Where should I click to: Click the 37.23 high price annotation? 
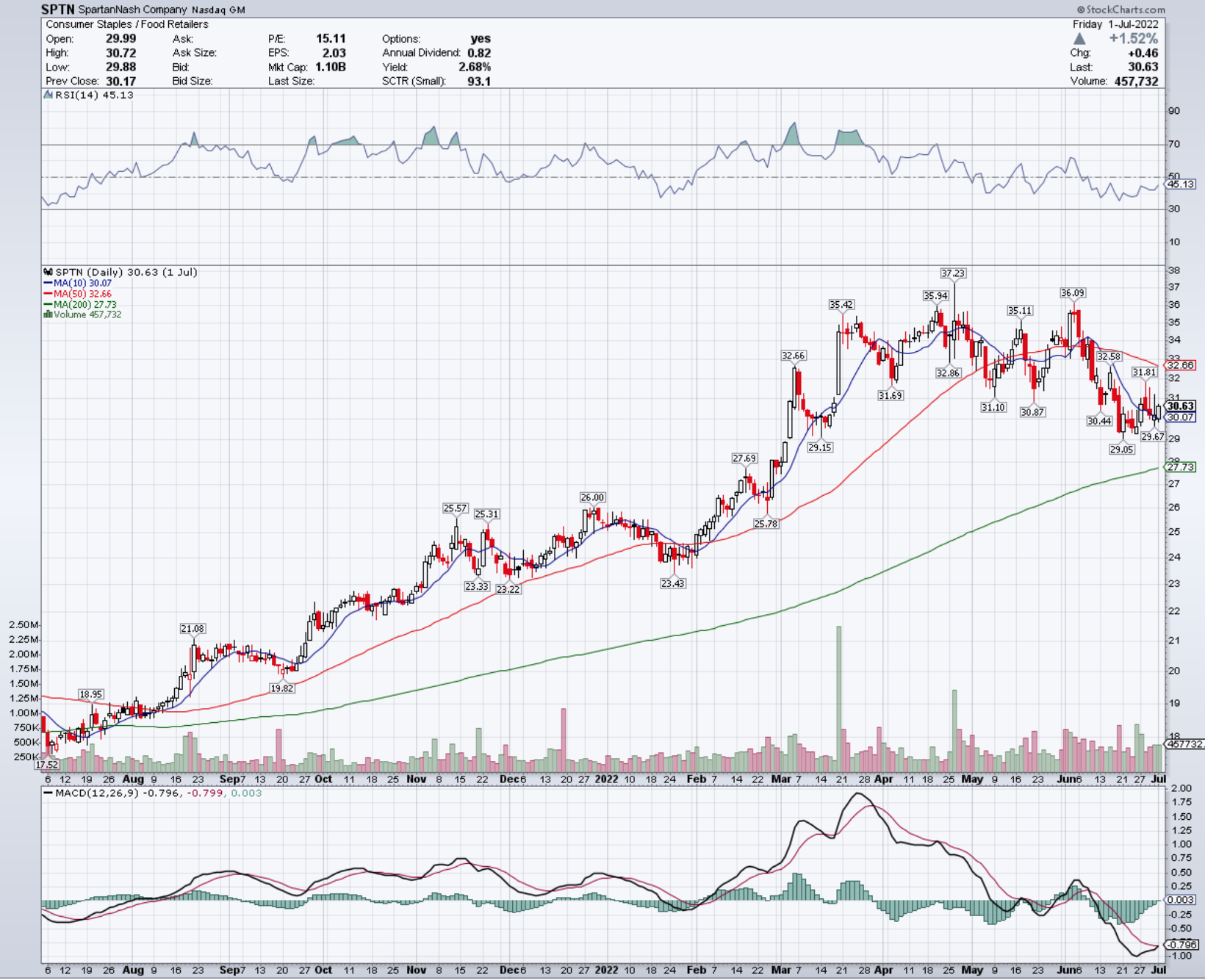[953, 273]
